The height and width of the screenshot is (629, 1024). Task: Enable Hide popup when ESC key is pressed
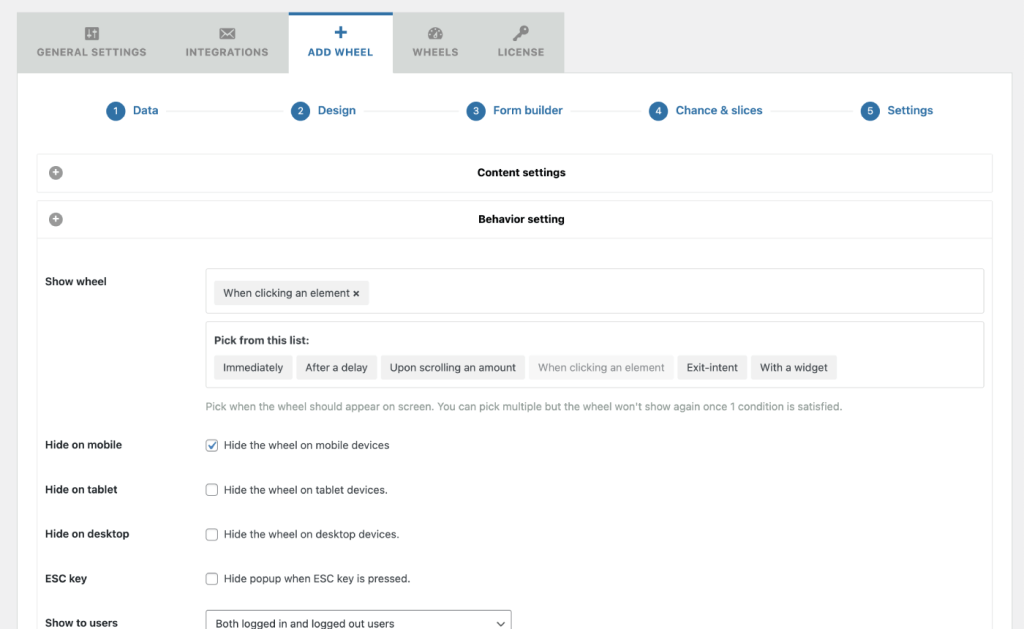pyautogui.click(x=211, y=578)
